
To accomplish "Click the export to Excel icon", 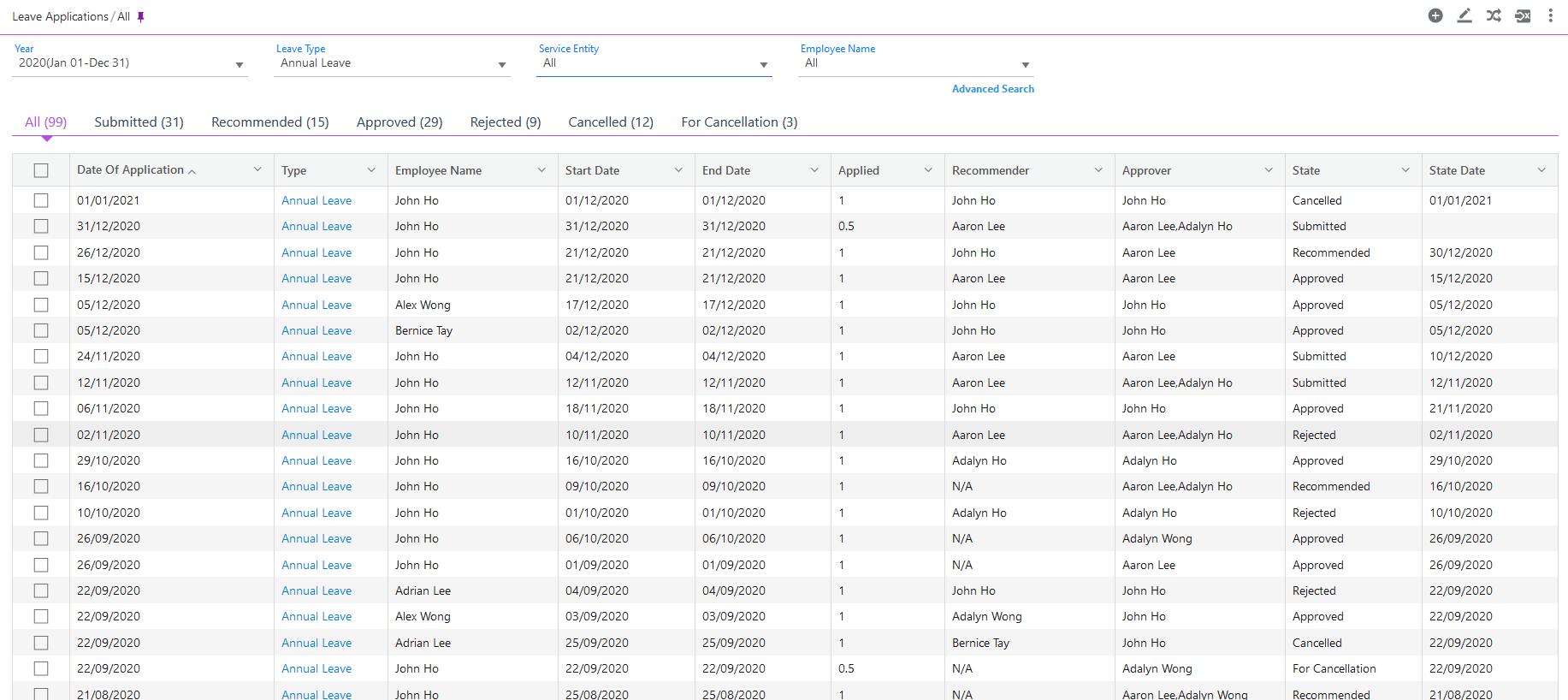I will click(x=1523, y=15).
